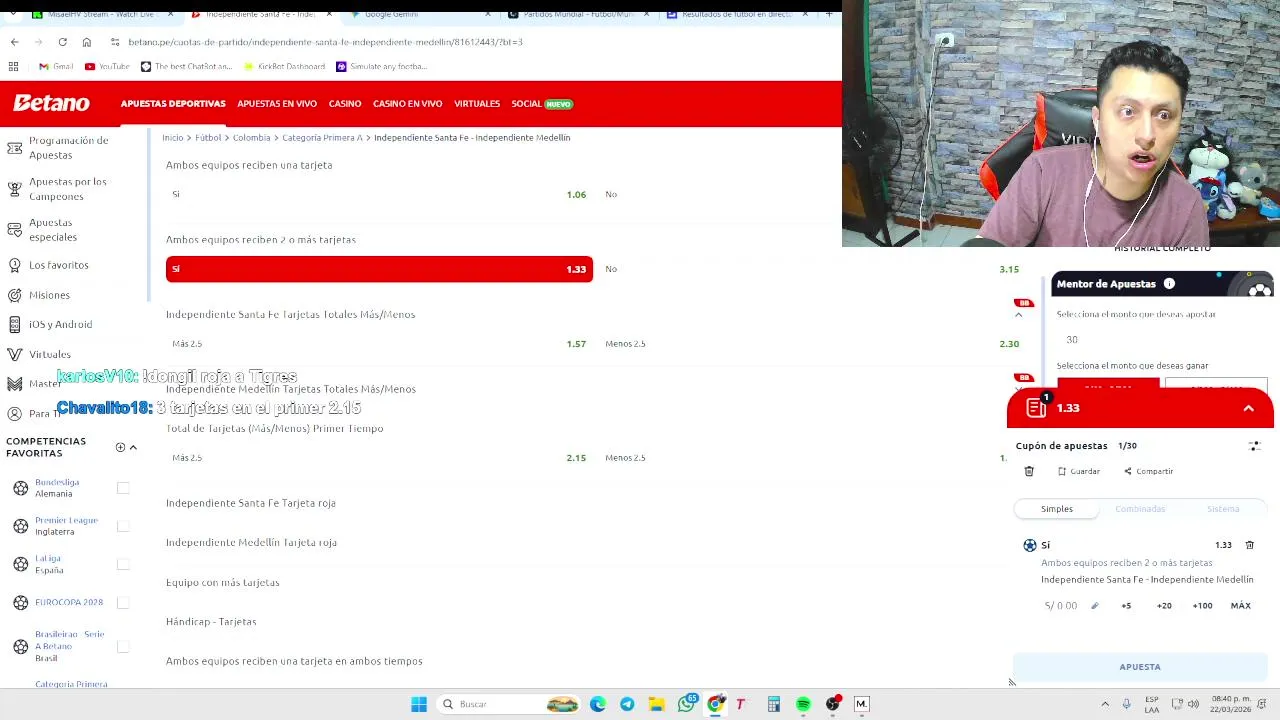Switch to the Simples bet tab

[1056, 509]
